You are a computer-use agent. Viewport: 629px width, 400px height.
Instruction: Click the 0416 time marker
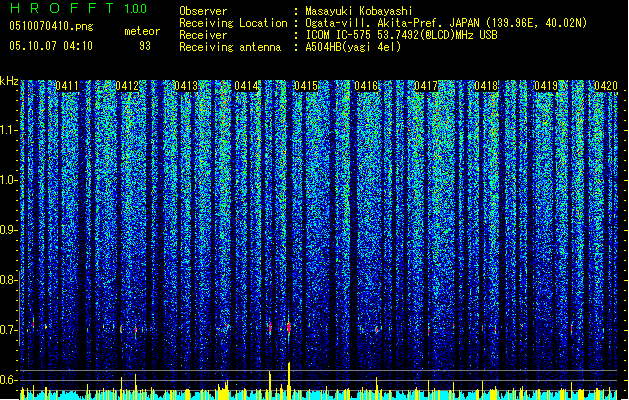(366, 86)
